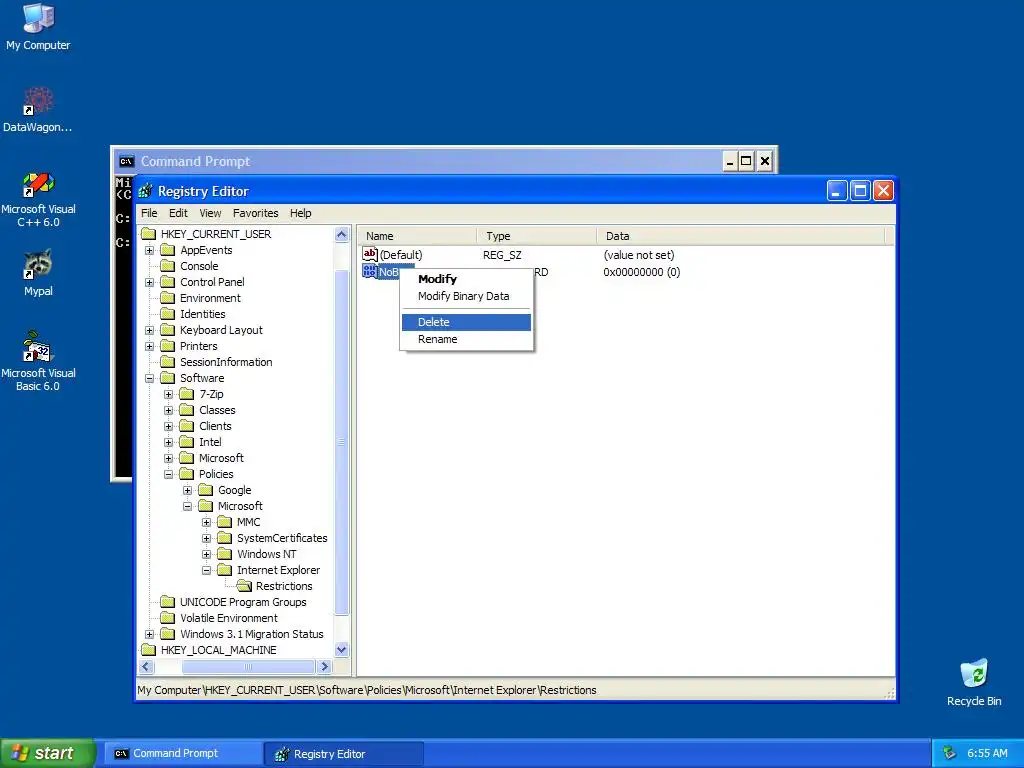
Task: Click the Type column header
Action: pos(536,236)
